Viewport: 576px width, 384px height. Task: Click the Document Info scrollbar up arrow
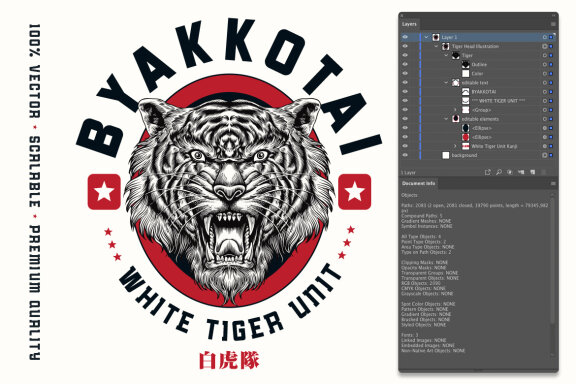552,193
